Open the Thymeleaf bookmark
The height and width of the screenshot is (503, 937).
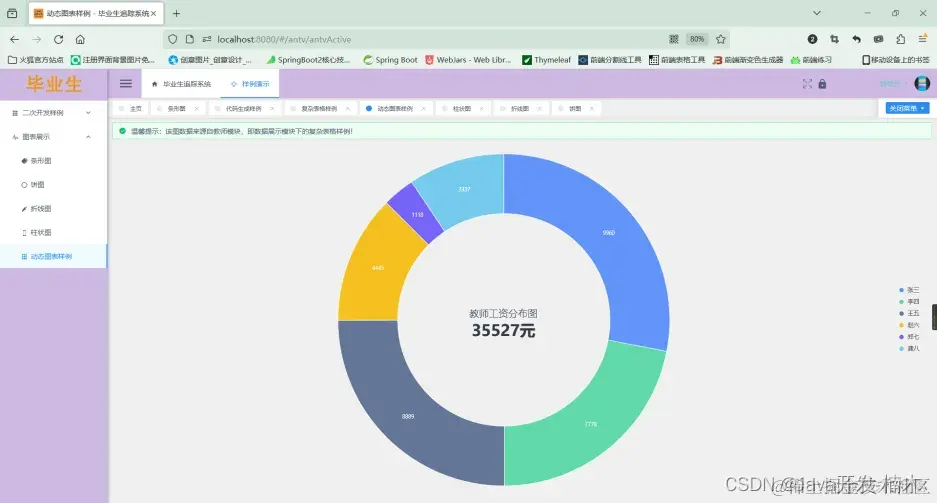pyautogui.click(x=547, y=60)
